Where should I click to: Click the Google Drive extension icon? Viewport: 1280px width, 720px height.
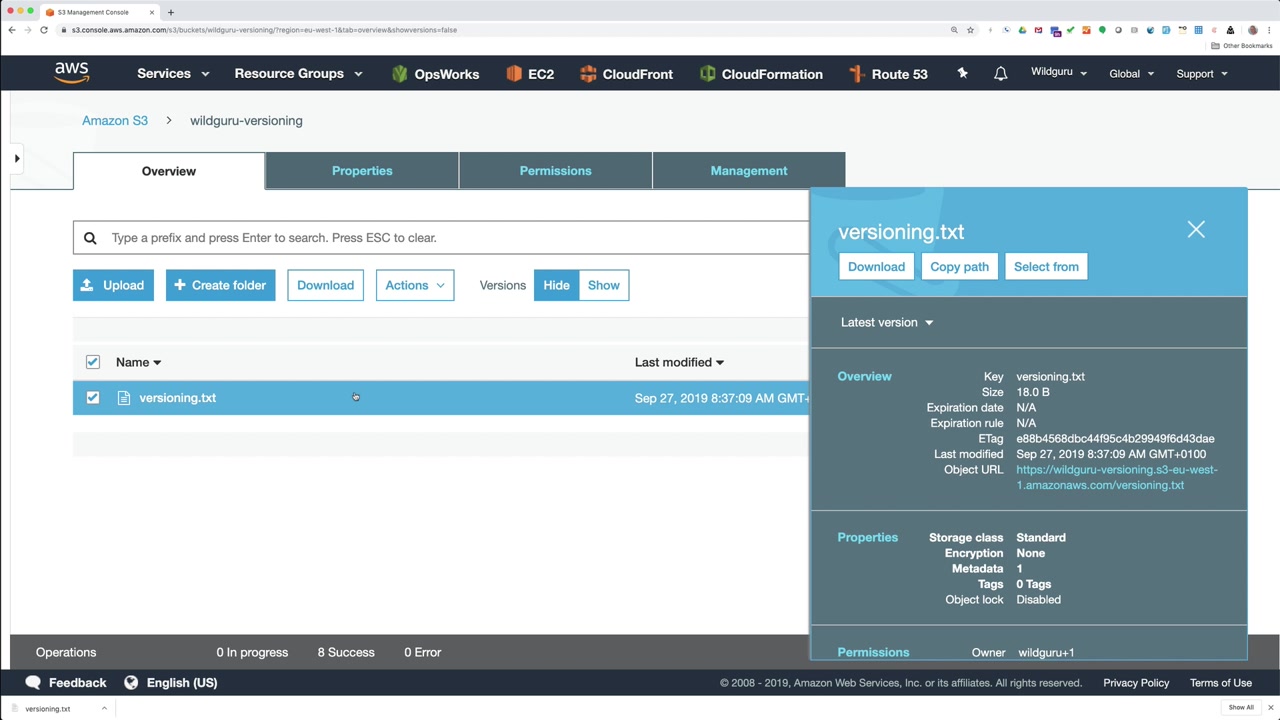1022,30
